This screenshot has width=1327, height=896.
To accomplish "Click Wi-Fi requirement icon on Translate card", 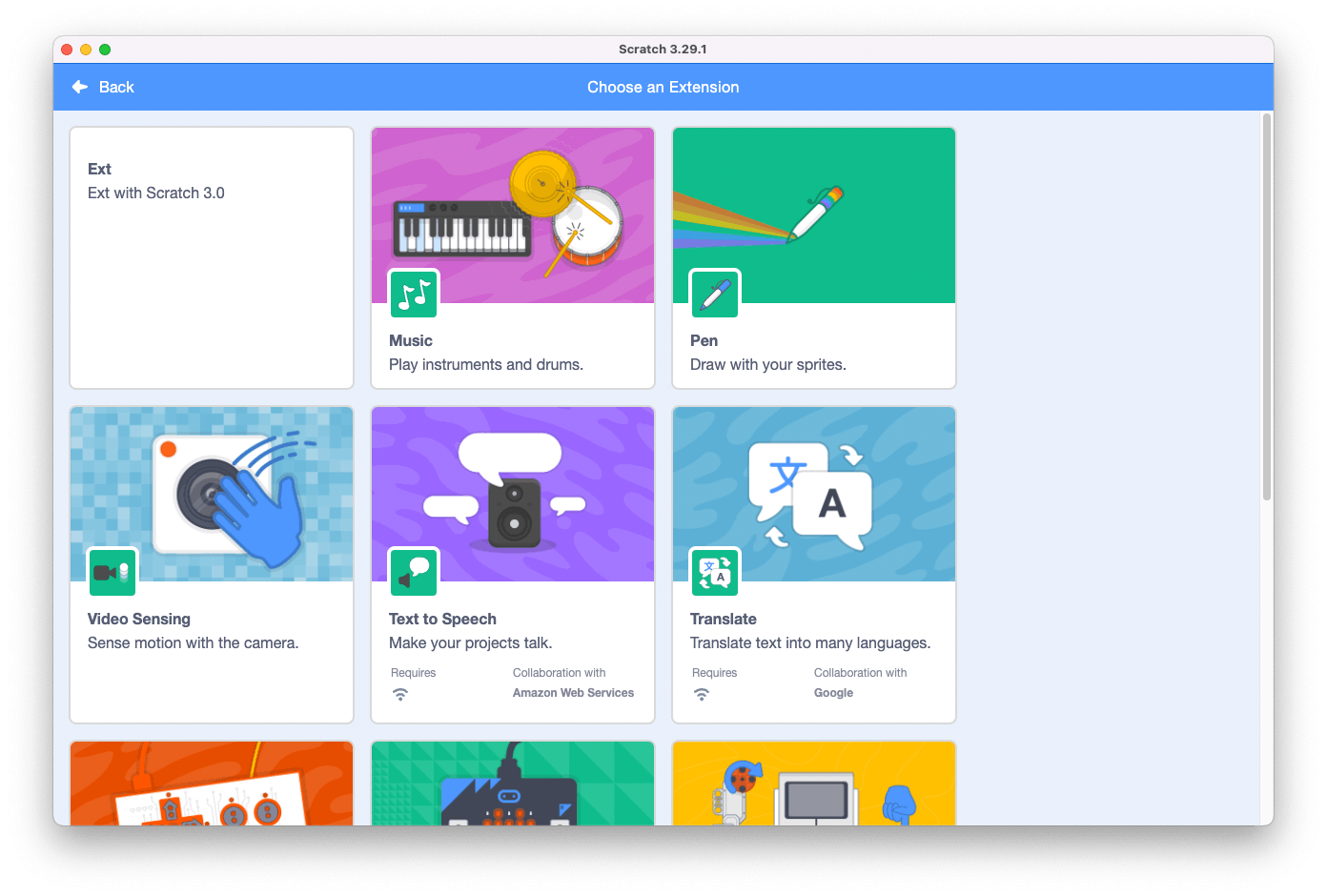I will (702, 695).
